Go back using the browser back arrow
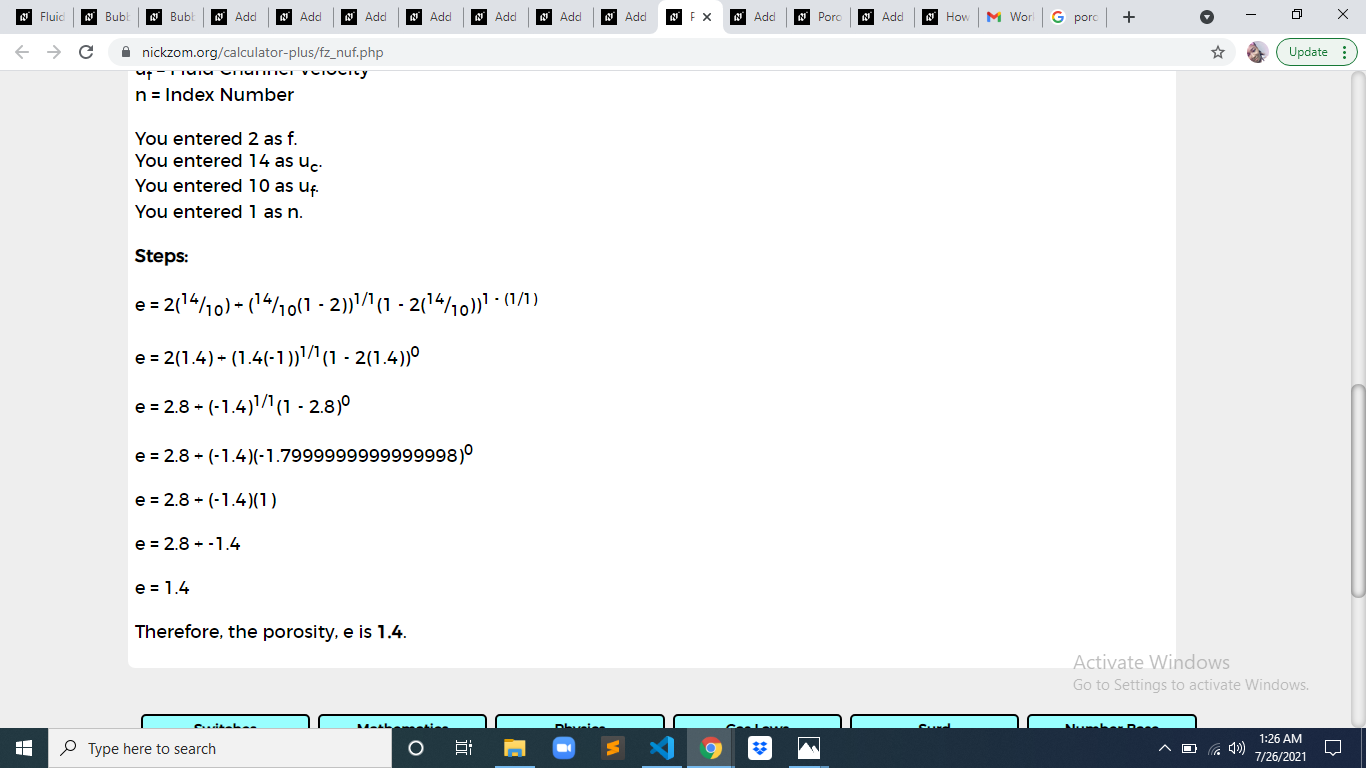This screenshot has width=1366, height=768. click(x=24, y=52)
